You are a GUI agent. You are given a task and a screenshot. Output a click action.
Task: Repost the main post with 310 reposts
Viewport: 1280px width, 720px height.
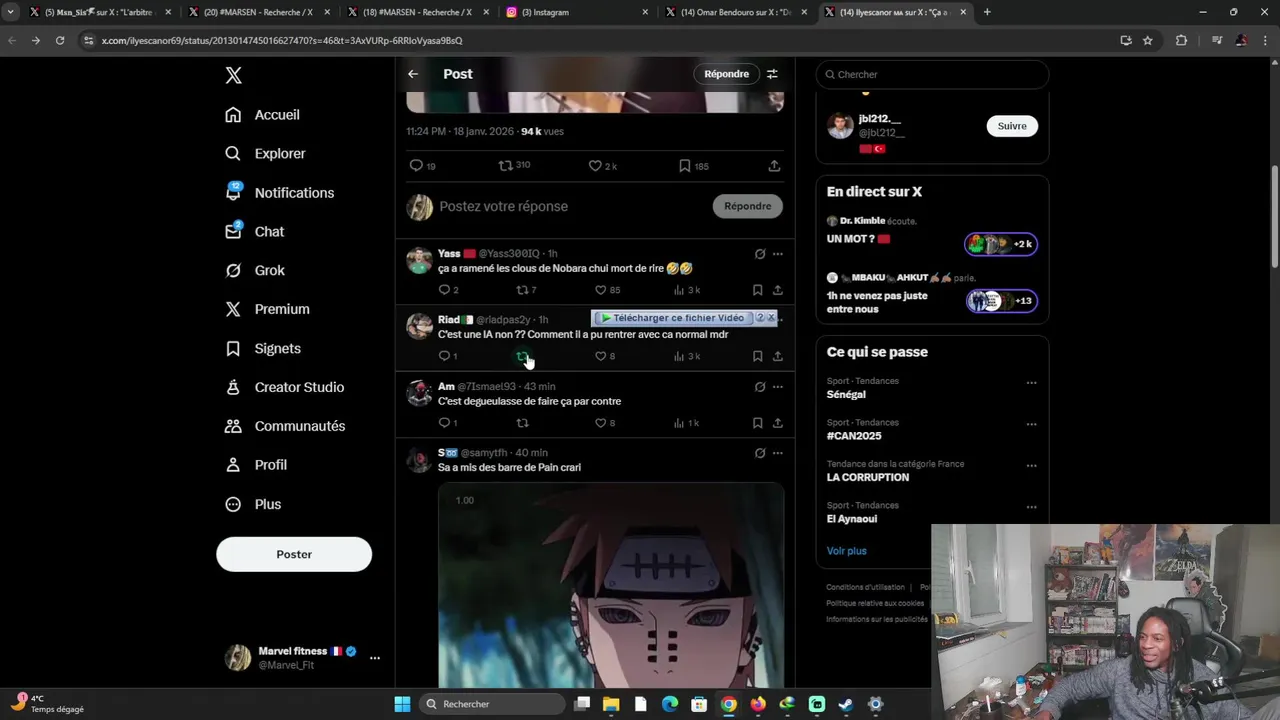(x=514, y=165)
